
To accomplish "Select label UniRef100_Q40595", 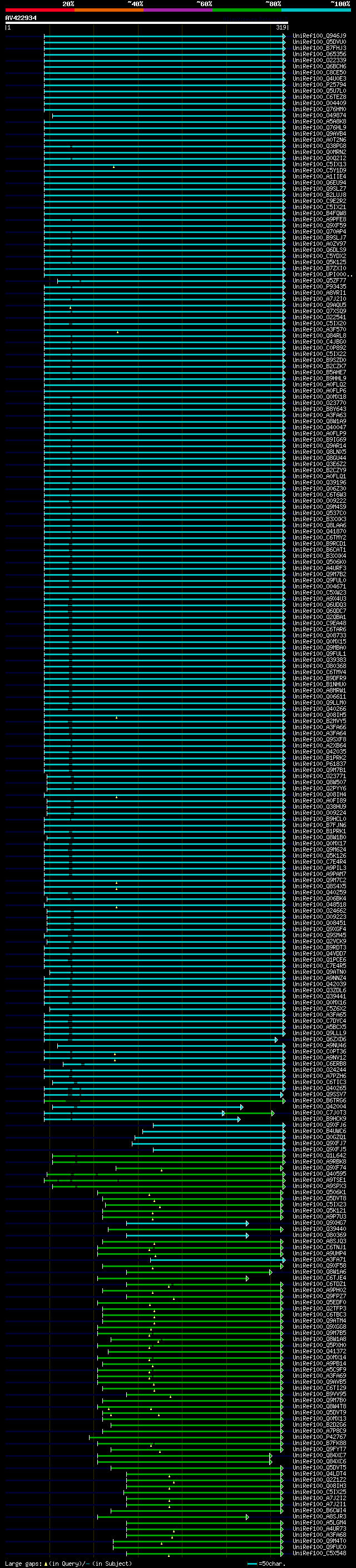I will coord(319,1174).
